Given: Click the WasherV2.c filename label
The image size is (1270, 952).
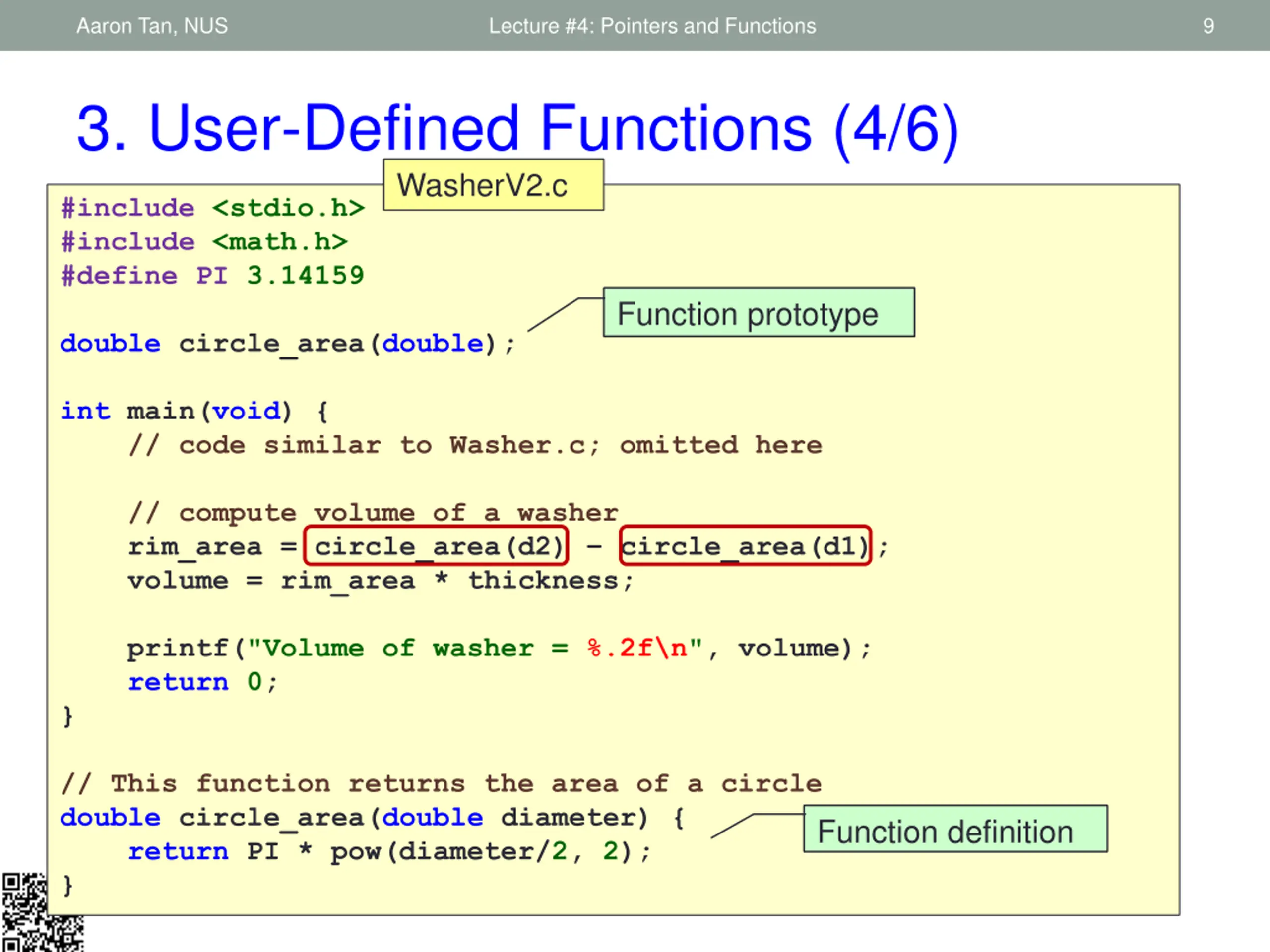Looking at the screenshot, I should [493, 185].
